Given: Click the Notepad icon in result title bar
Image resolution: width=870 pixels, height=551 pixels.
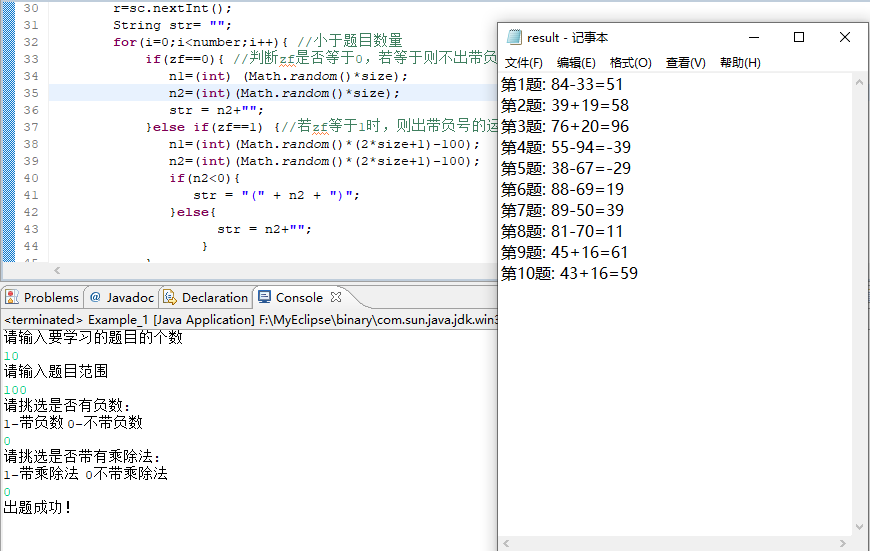Looking at the screenshot, I should tap(514, 37).
